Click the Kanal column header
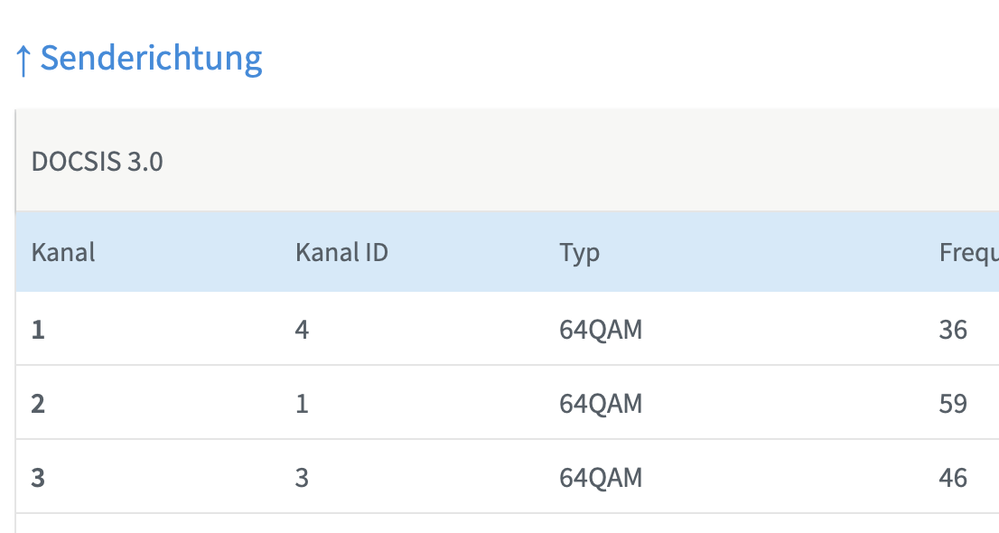 coord(63,252)
